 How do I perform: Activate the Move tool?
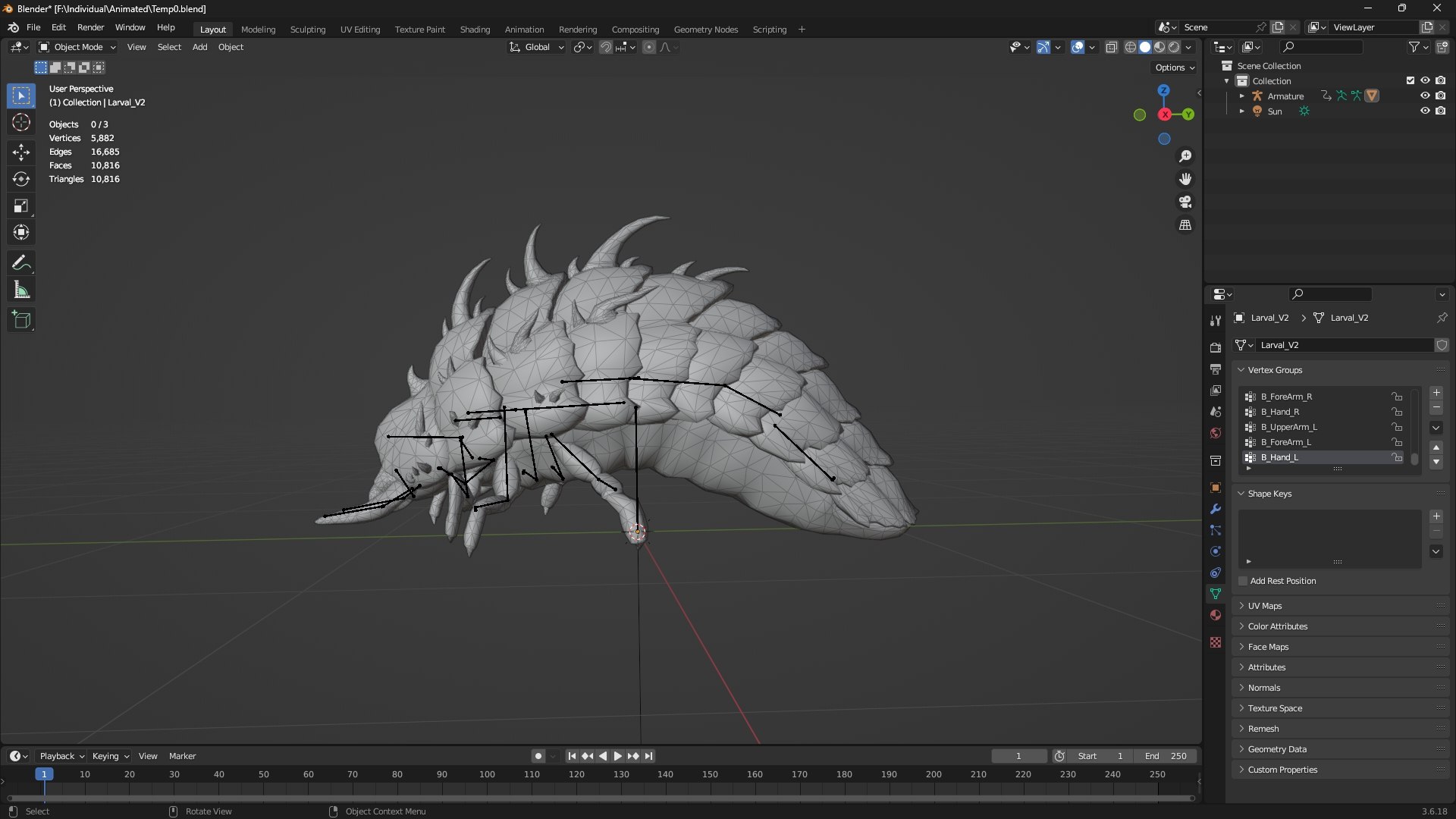[21, 152]
